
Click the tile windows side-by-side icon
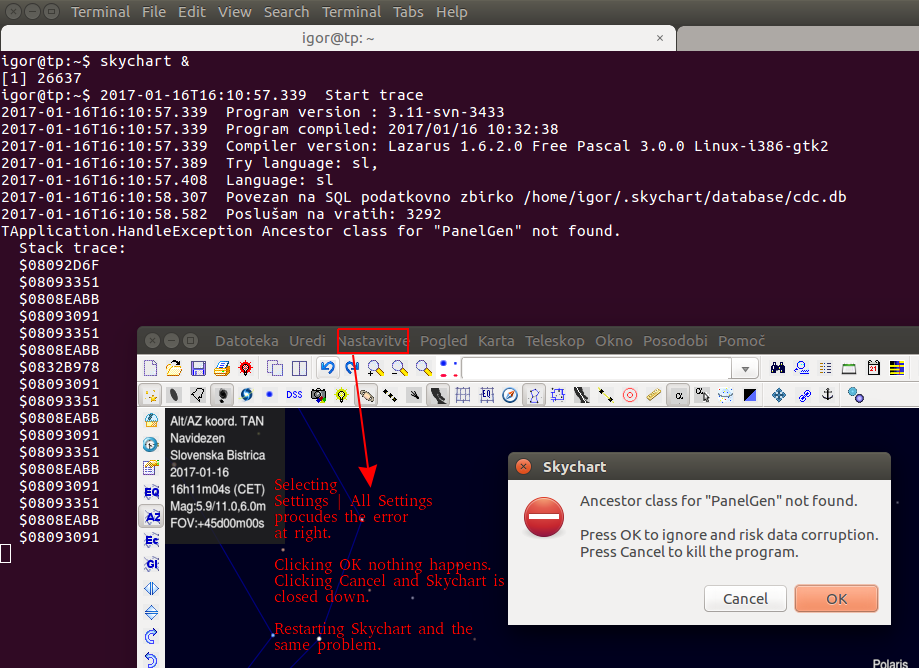point(299,368)
